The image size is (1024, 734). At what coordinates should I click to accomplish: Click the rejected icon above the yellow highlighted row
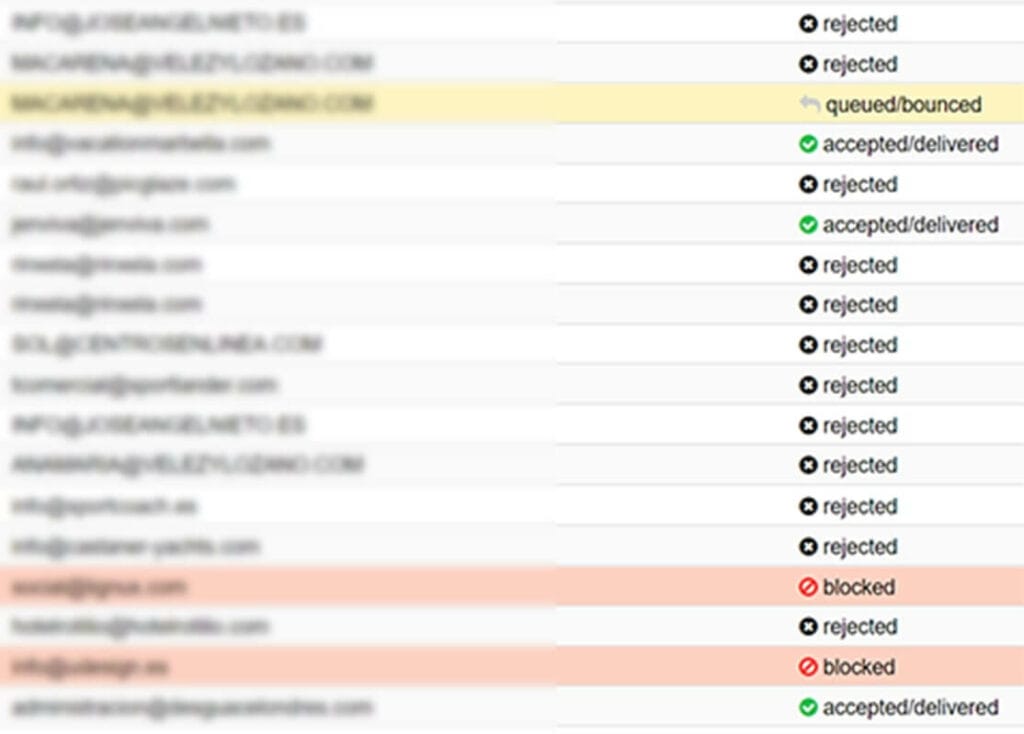tap(810, 64)
